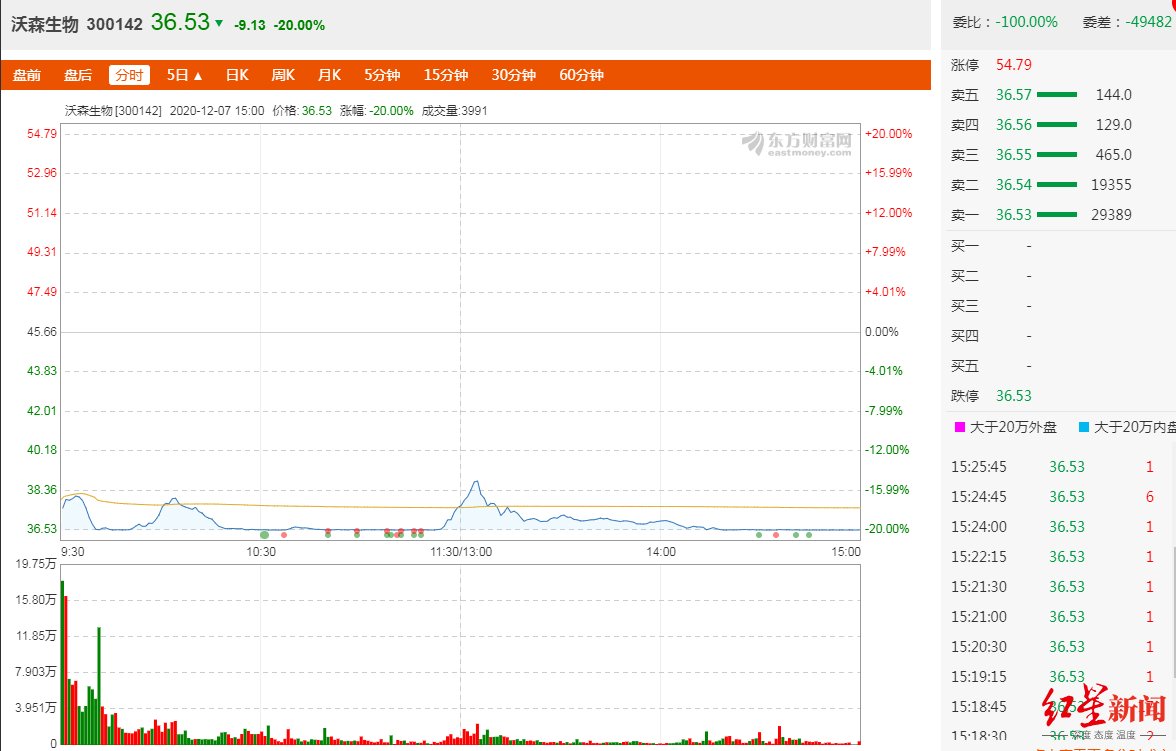The width and height of the screenshot is (1176, 751).
Task: Click the red dot marker just after 10:30
Action: point(284,535)
